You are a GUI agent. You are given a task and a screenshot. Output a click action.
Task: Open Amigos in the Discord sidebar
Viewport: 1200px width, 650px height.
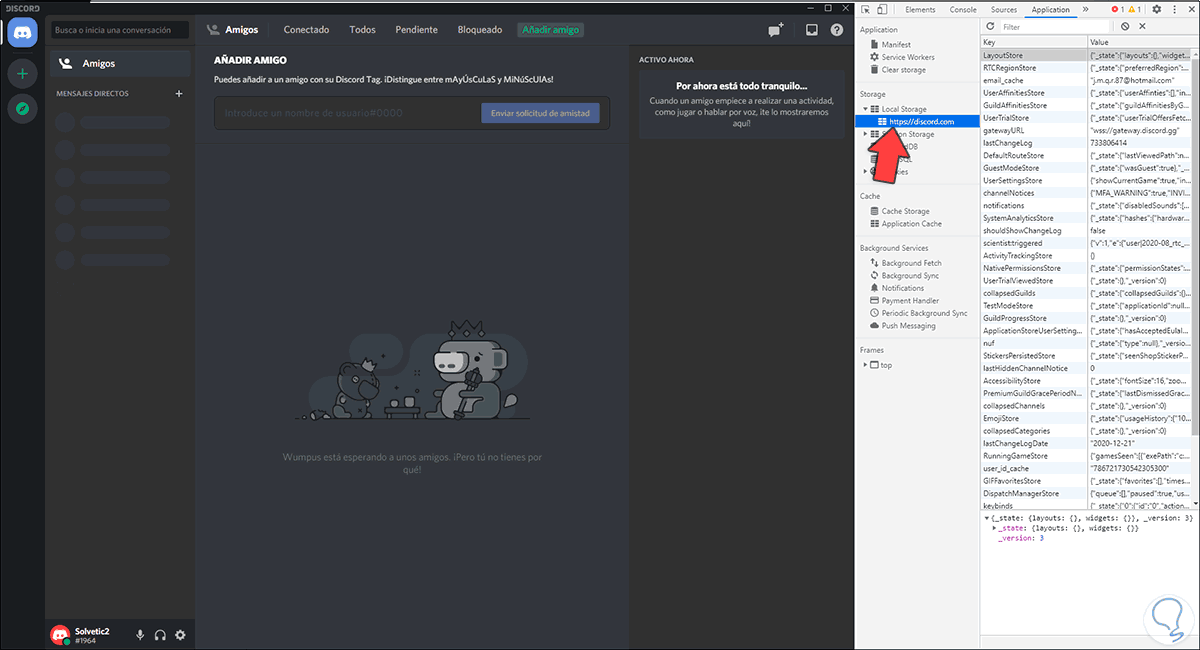pyautogui.click(x=118, y=63)
